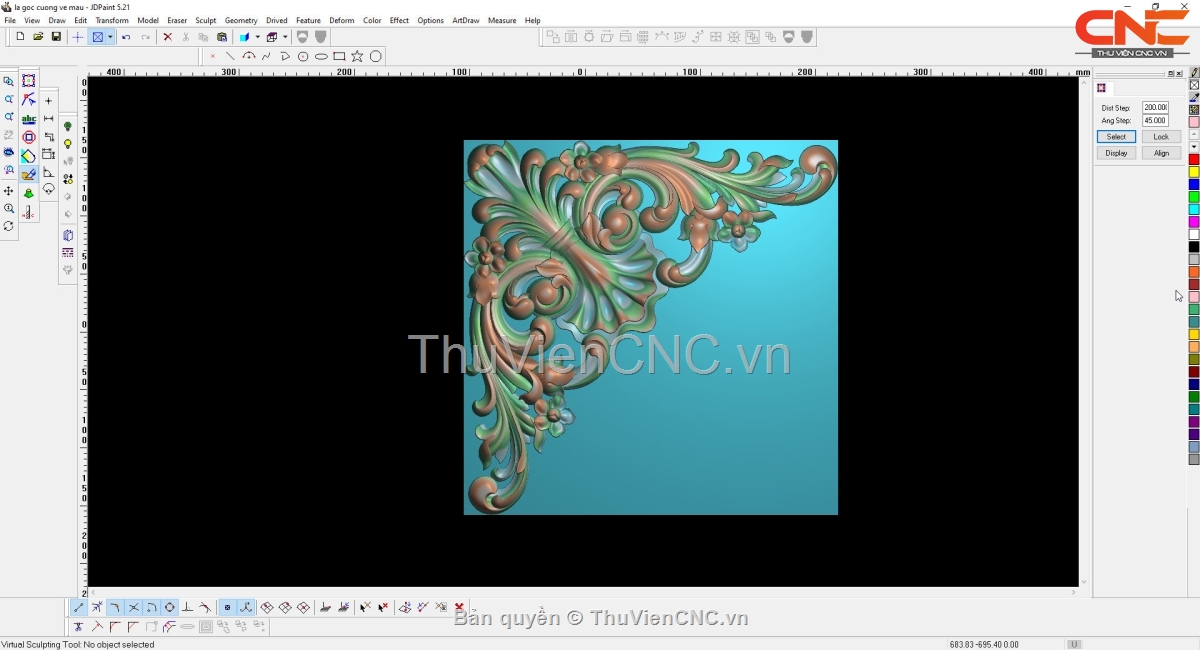The height and width of the screenshot is (650, 1200).
Task: Open dropdown arrow beside wireframe box icon
Action: (284, 37)
